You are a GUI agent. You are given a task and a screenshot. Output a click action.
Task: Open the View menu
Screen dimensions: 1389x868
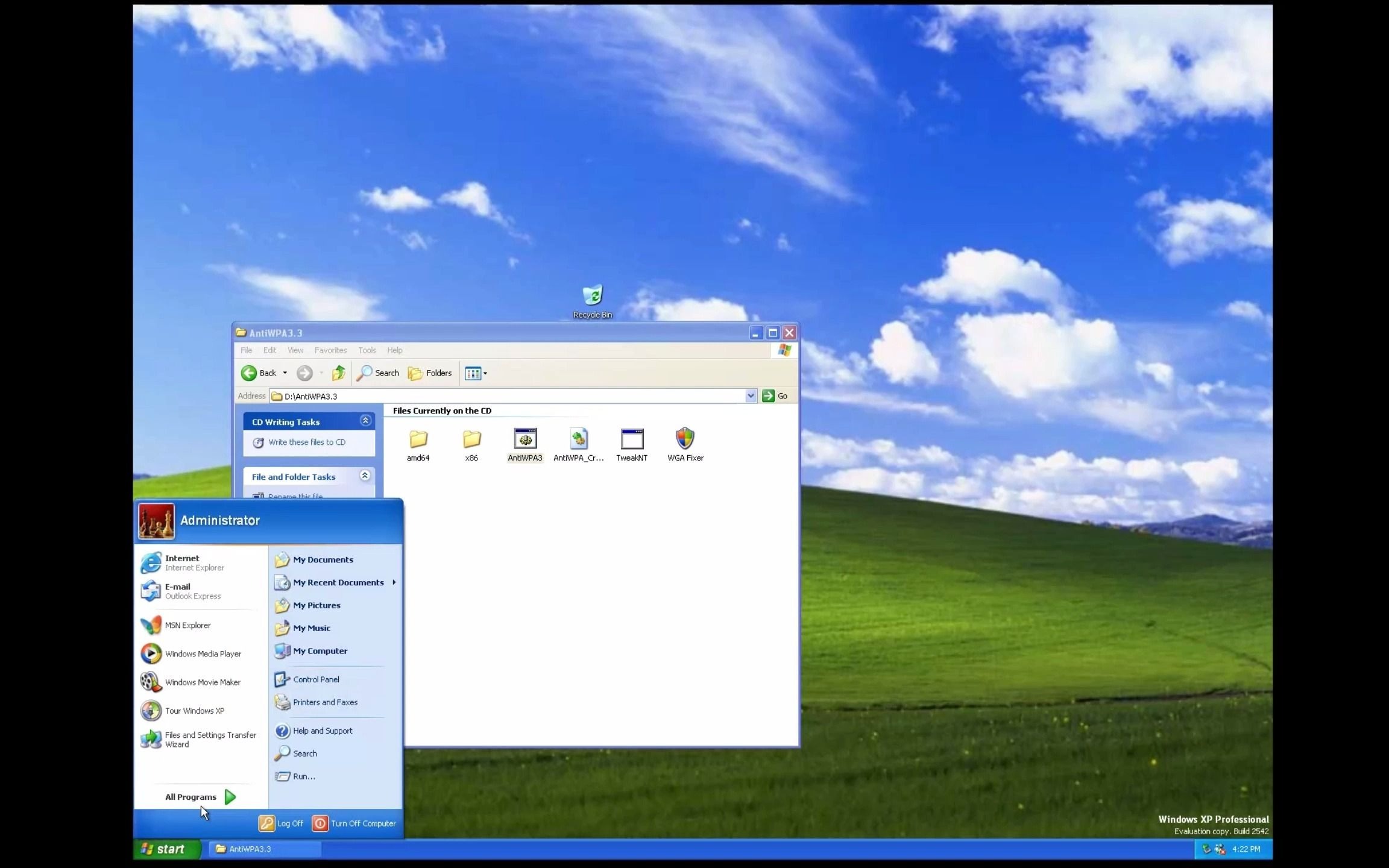(x=295, y=350)
